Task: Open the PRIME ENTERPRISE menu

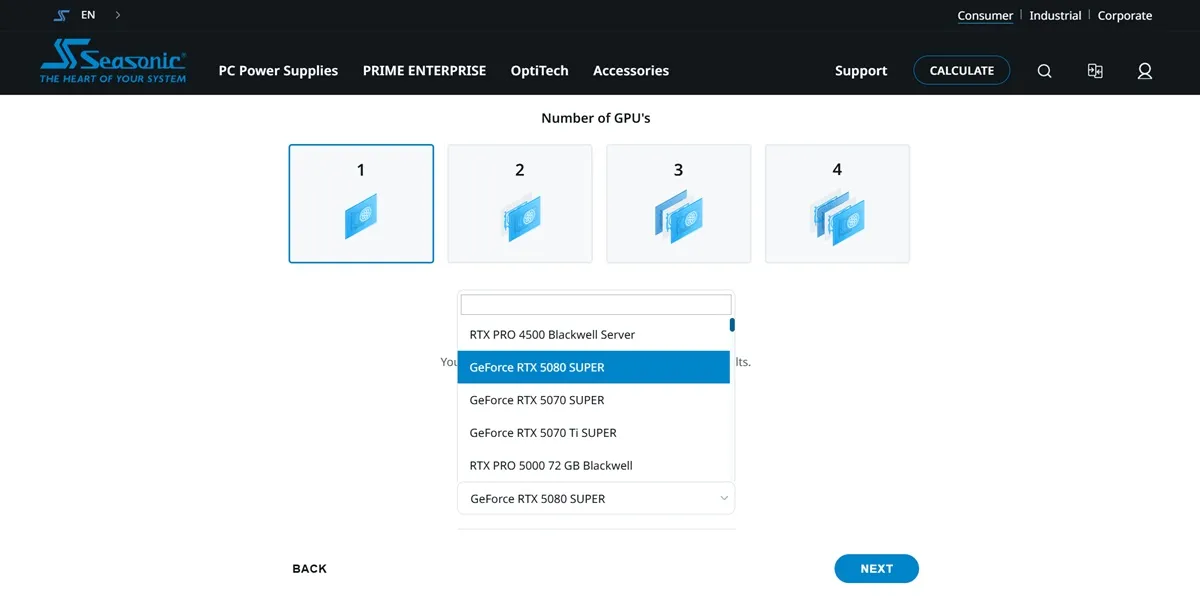Action: tap(424, 71)
